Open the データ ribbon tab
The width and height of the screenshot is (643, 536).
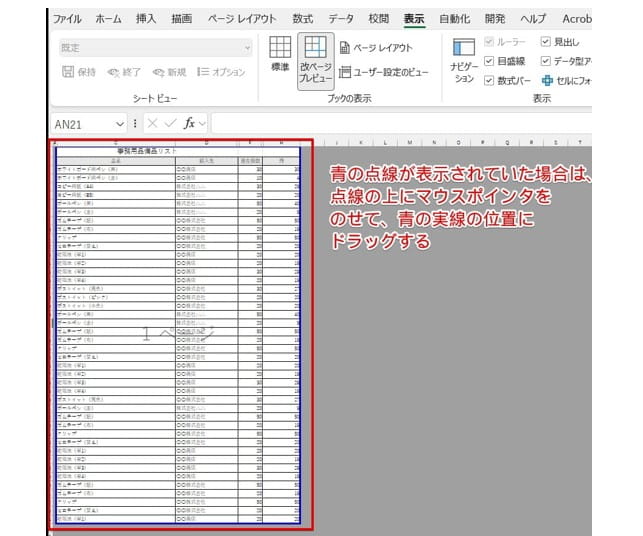(x=341, y=19)
